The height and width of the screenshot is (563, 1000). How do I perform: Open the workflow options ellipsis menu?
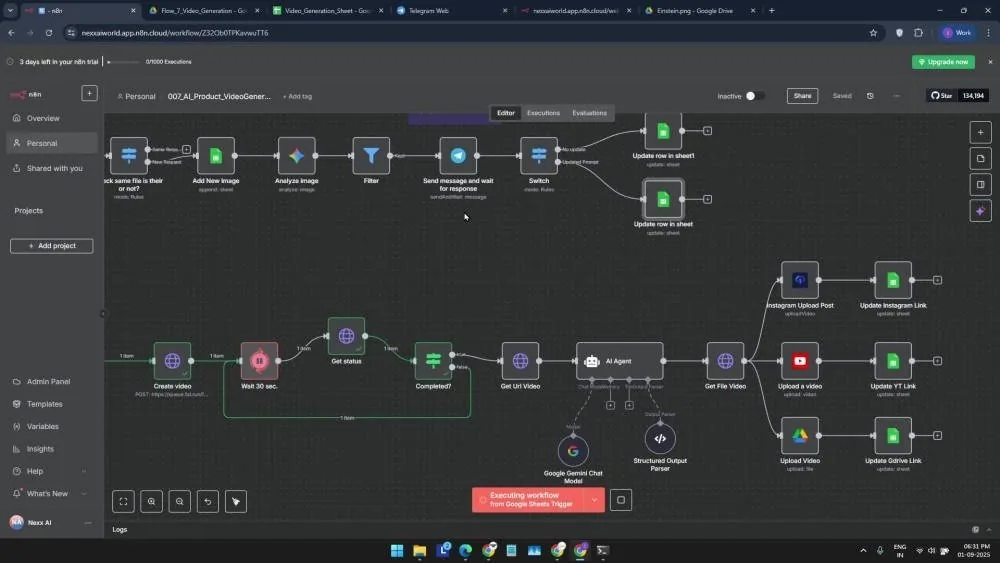[x=896, y=96]
